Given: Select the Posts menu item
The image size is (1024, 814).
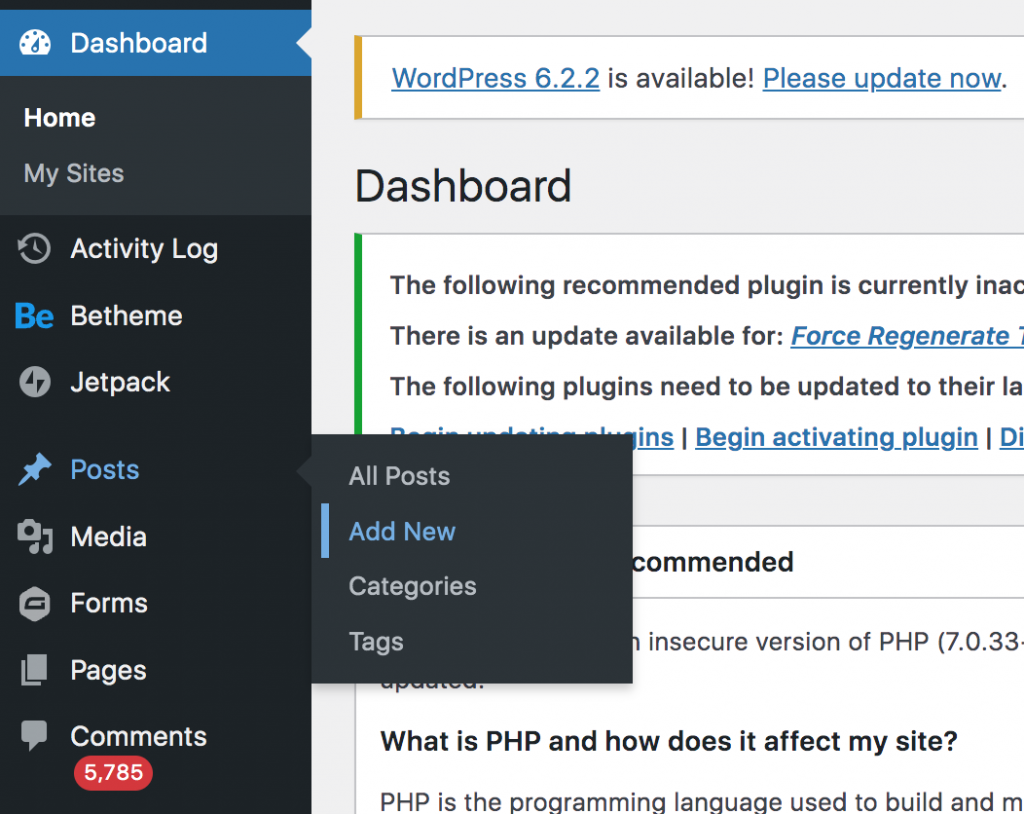Looking at the screenshot, I should click(155, 470).
